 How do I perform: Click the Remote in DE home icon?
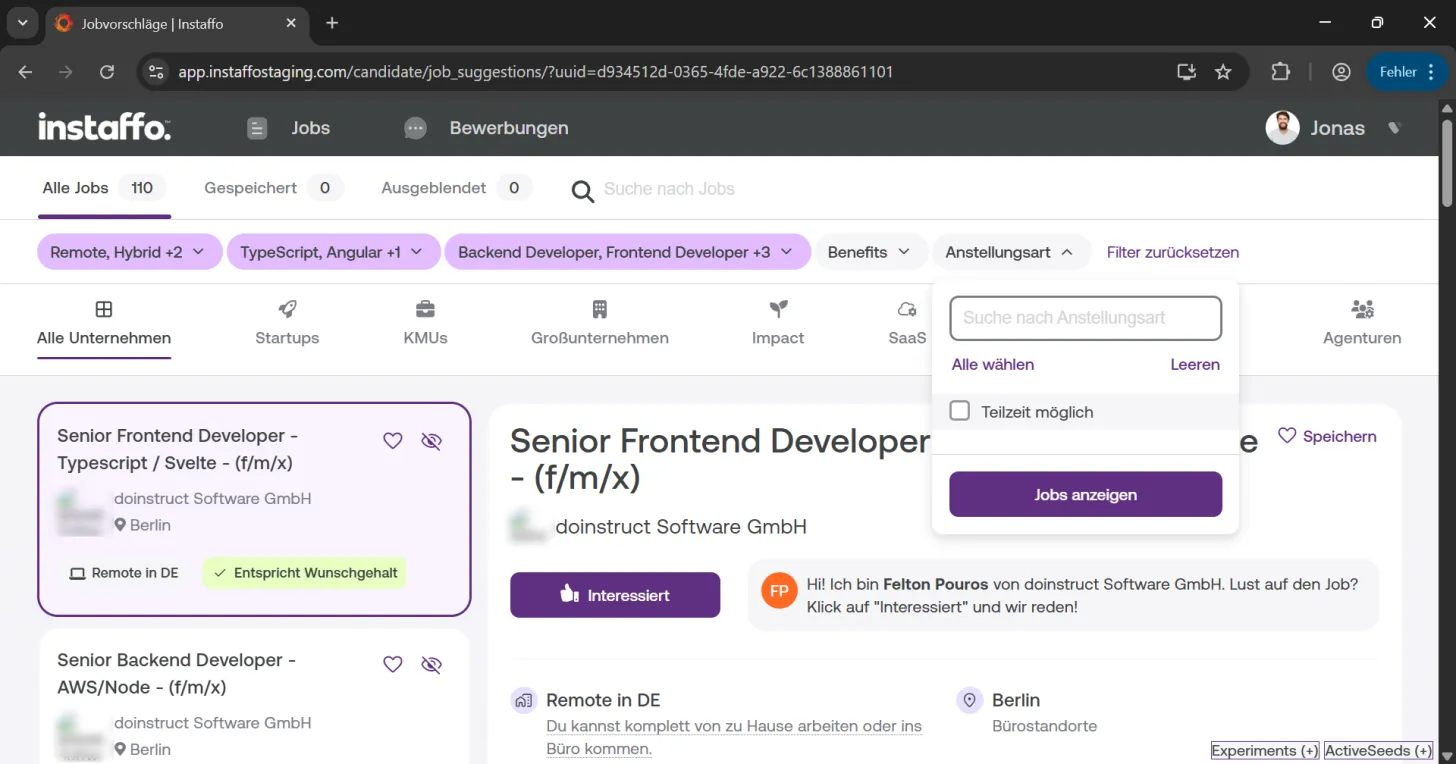pyautogui.click(x=523, y=701)
